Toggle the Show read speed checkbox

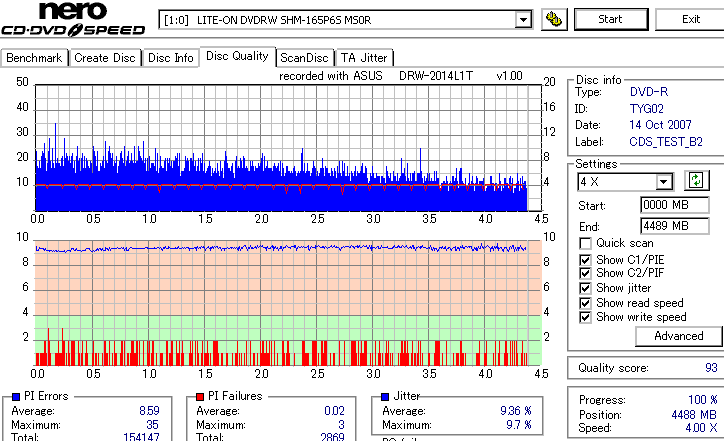(x=585, y=303)
